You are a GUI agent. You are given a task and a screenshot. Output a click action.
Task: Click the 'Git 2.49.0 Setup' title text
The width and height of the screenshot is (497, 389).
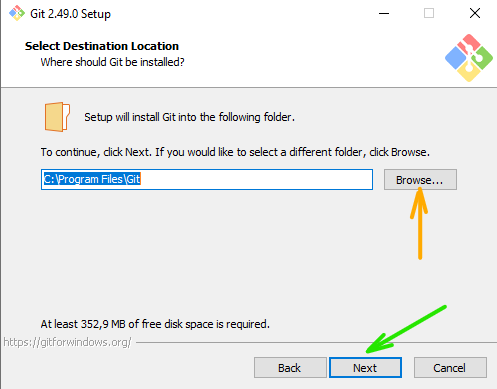click(70, 14)
